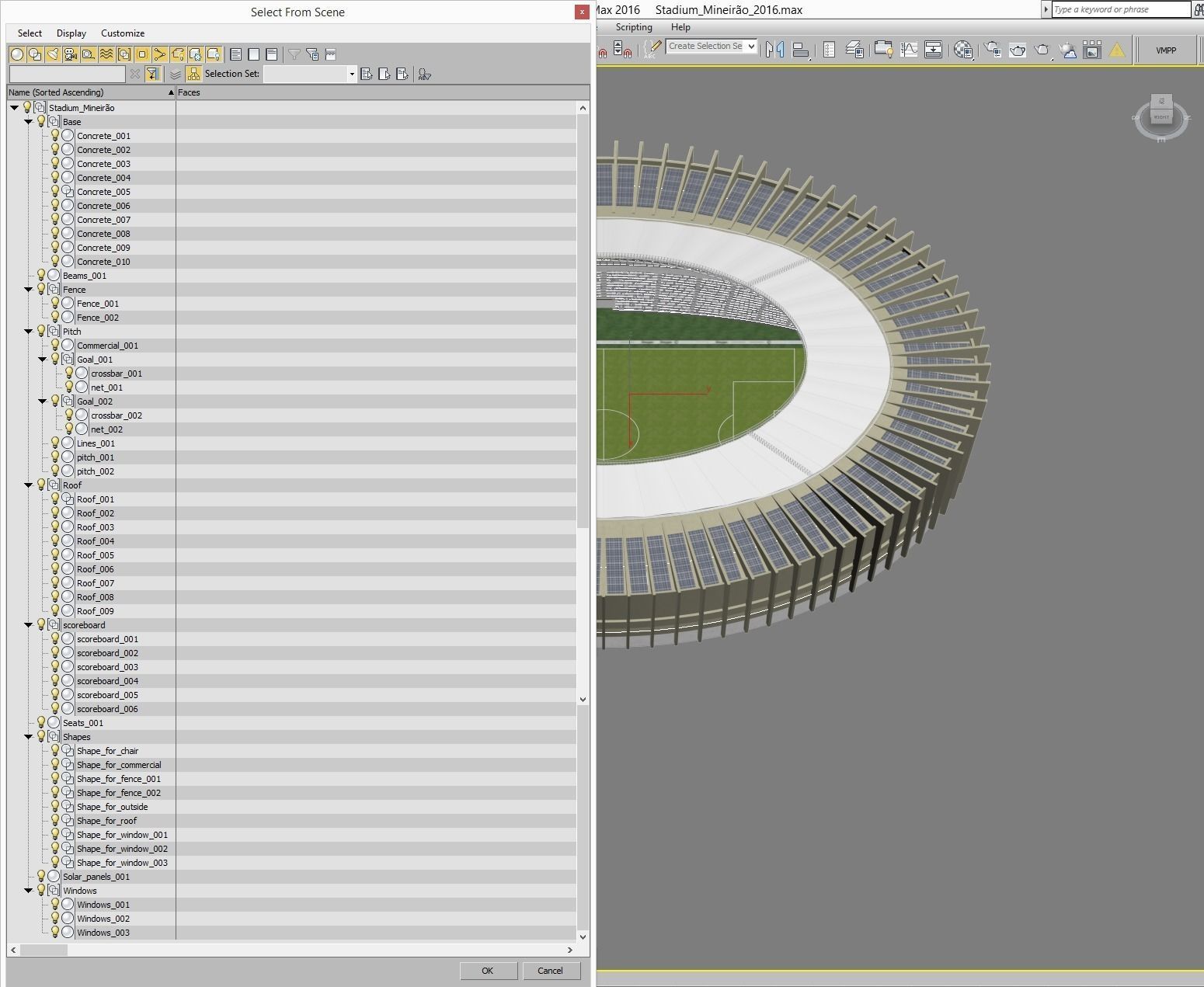The height and width of the screenshot is (987, 1204).
Task: Open Render Setup teapot icon
Action: pyautogui.click(x=992, y=50)
